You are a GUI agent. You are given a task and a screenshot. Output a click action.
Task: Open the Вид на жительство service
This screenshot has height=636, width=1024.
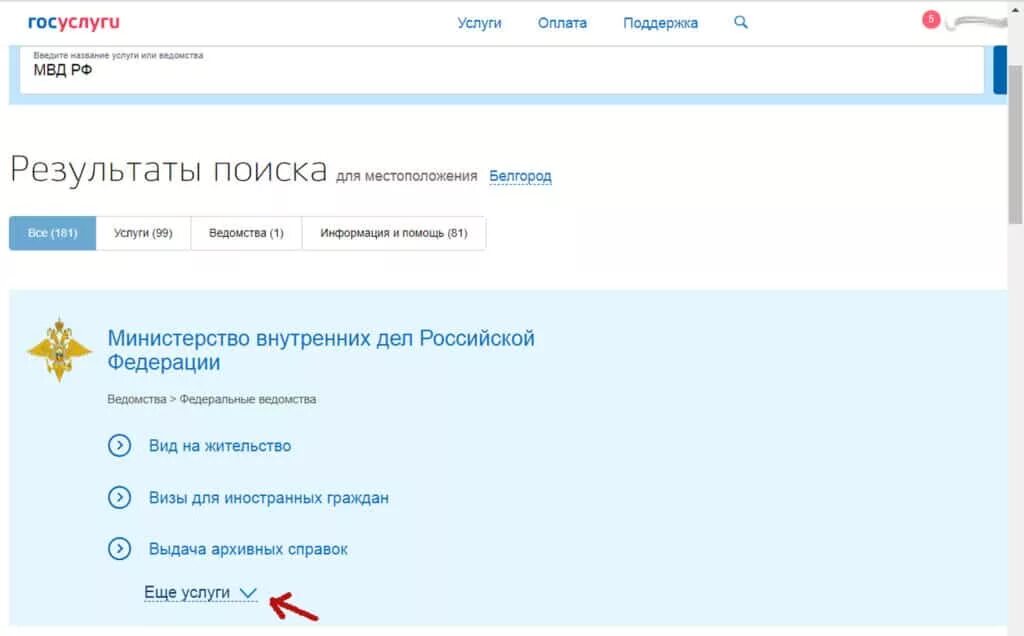click(x=220, y=446)
